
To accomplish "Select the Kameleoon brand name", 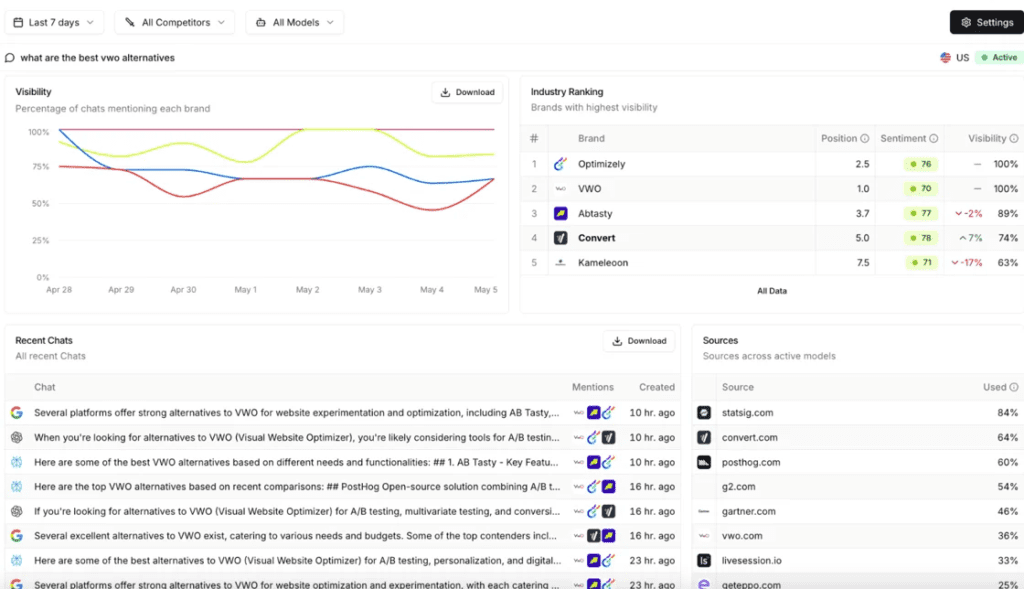I will point(603,263).
